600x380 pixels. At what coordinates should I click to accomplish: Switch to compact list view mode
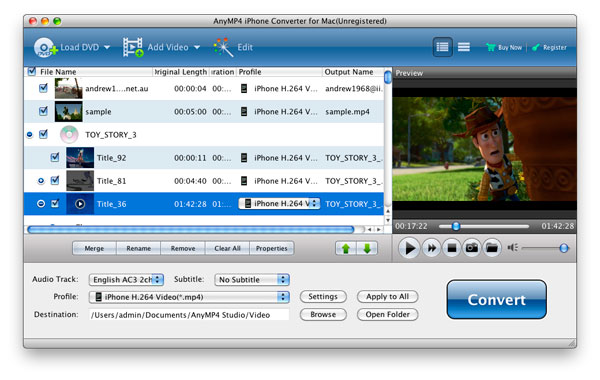pyautogui.click(x=464, y=47)
